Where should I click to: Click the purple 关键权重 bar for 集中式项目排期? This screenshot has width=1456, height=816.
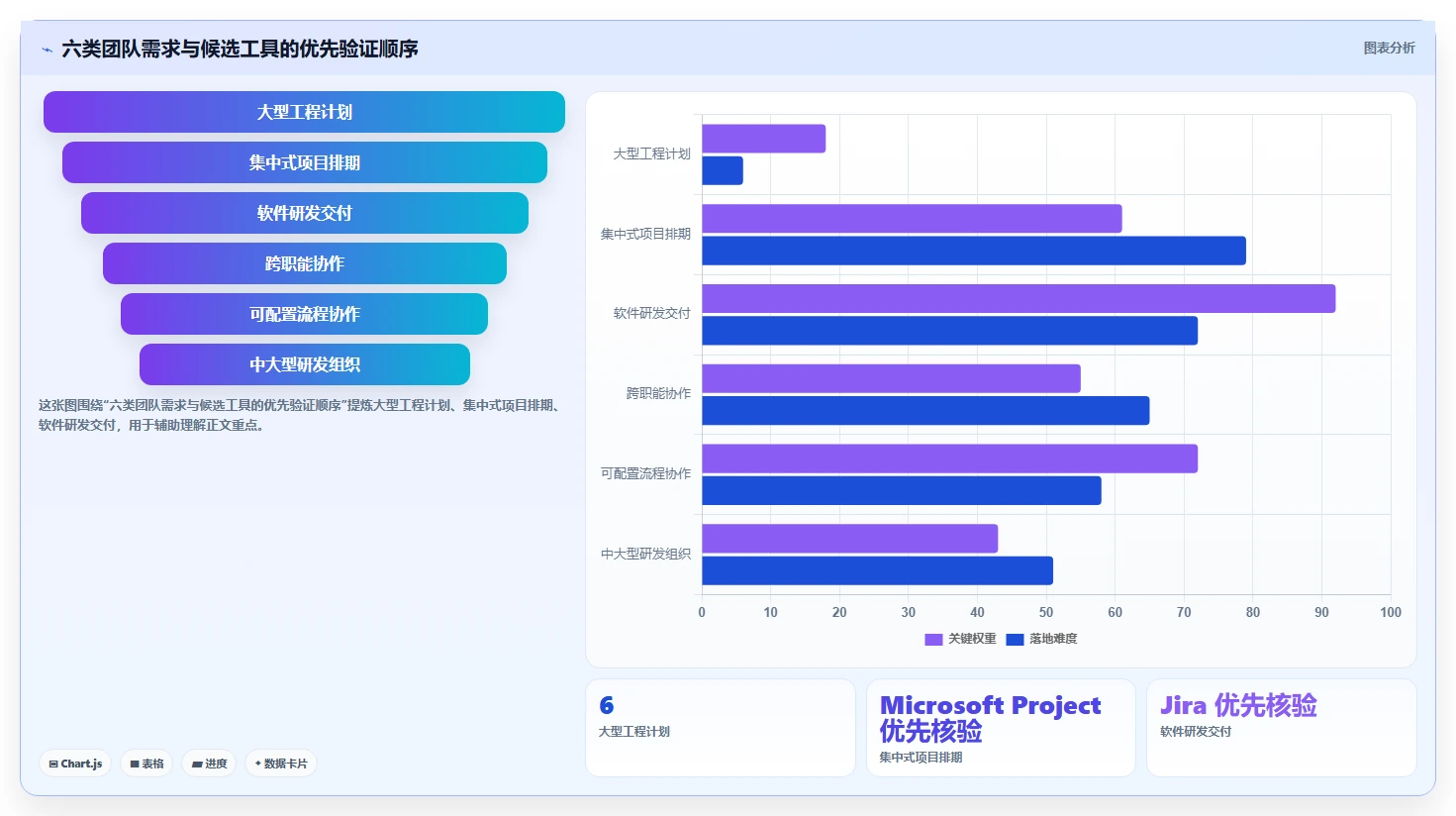point(912,219)
